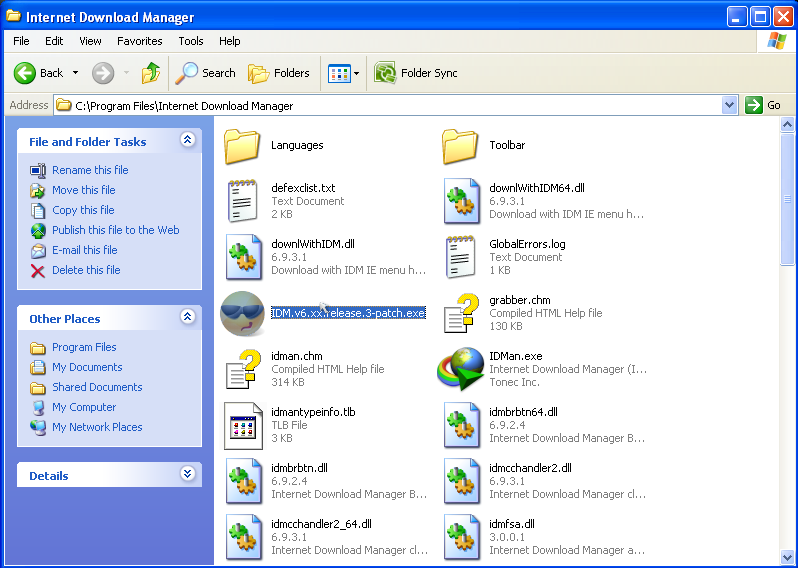Image resolution: width=798 pixels, height=568 pixels.
Task: Click the IDM.v6.xx.release.3-patch.exe filename
Action: (x=348, y=313)
